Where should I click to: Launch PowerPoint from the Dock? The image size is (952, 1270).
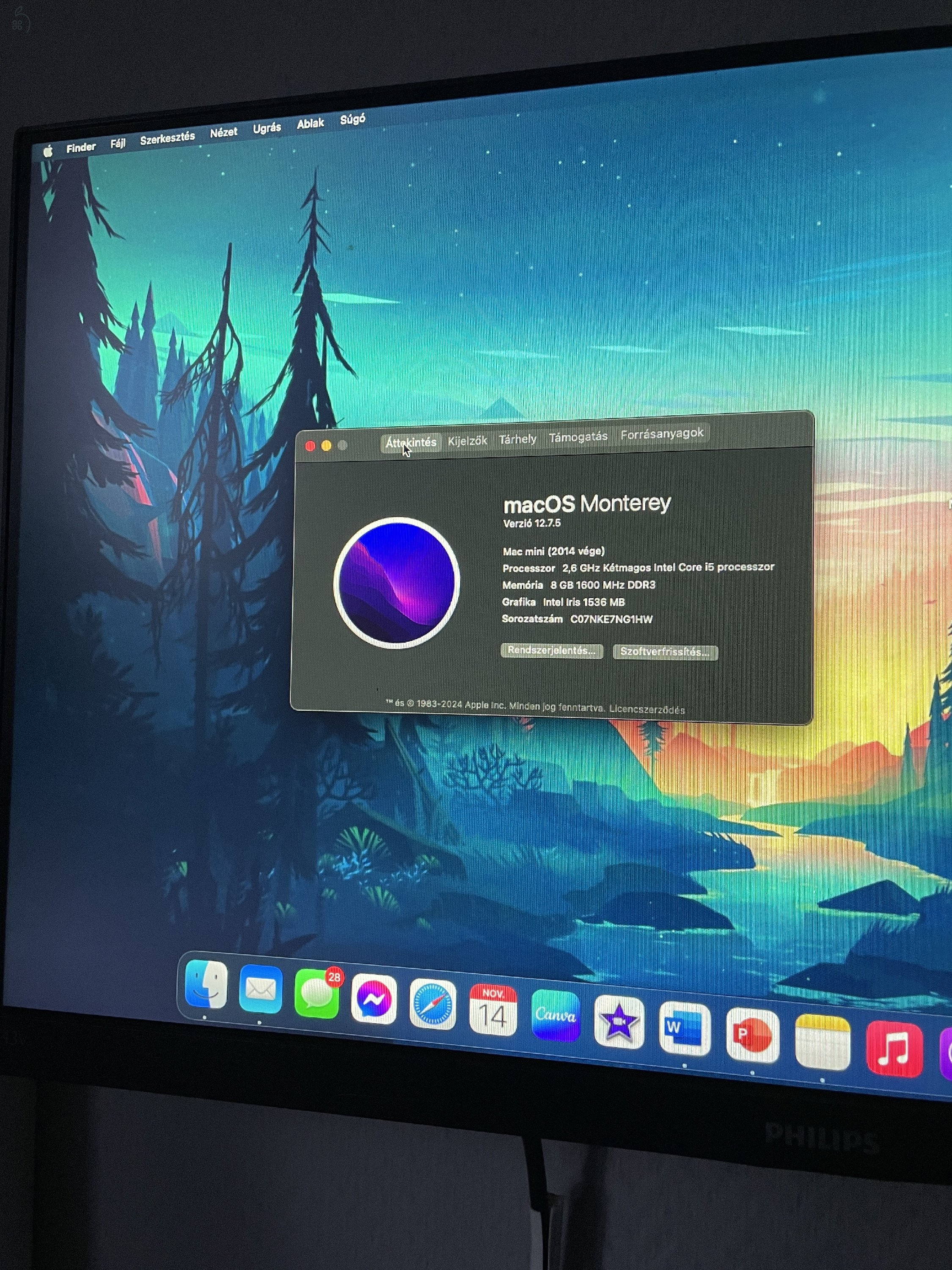[x=752, y=1036]
